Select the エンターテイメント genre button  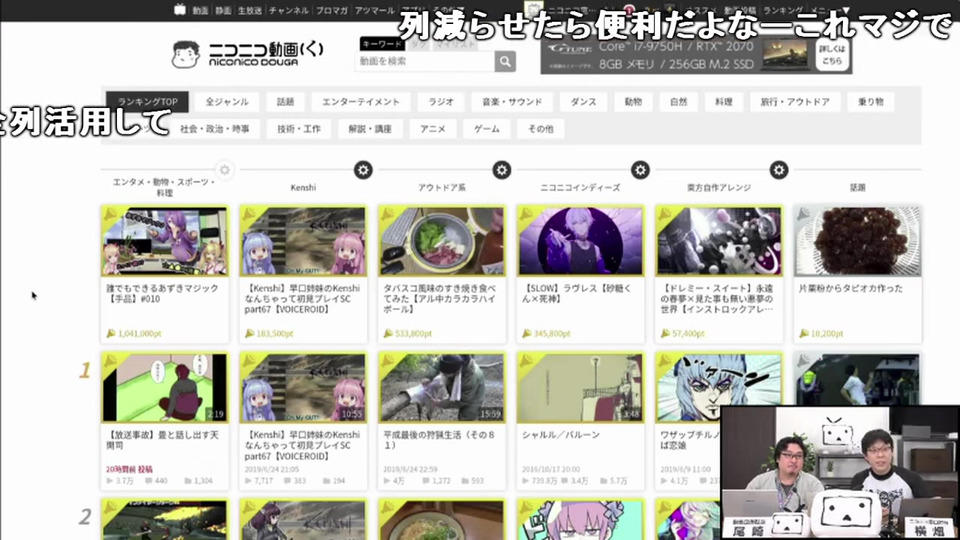361,102
